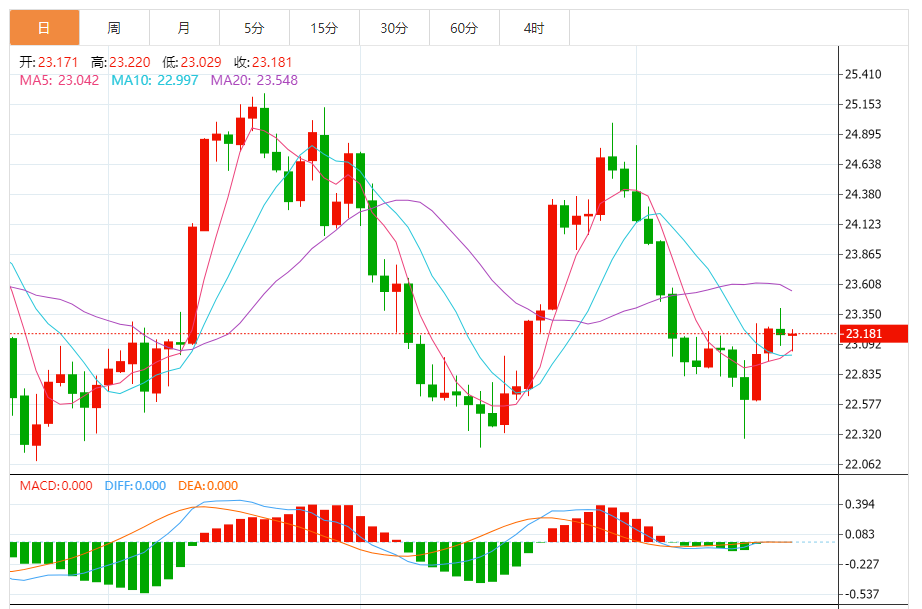This screenshot has width=922, height=609.
Task: Switch to the 月 monthly tab
Action: [184, 28]
